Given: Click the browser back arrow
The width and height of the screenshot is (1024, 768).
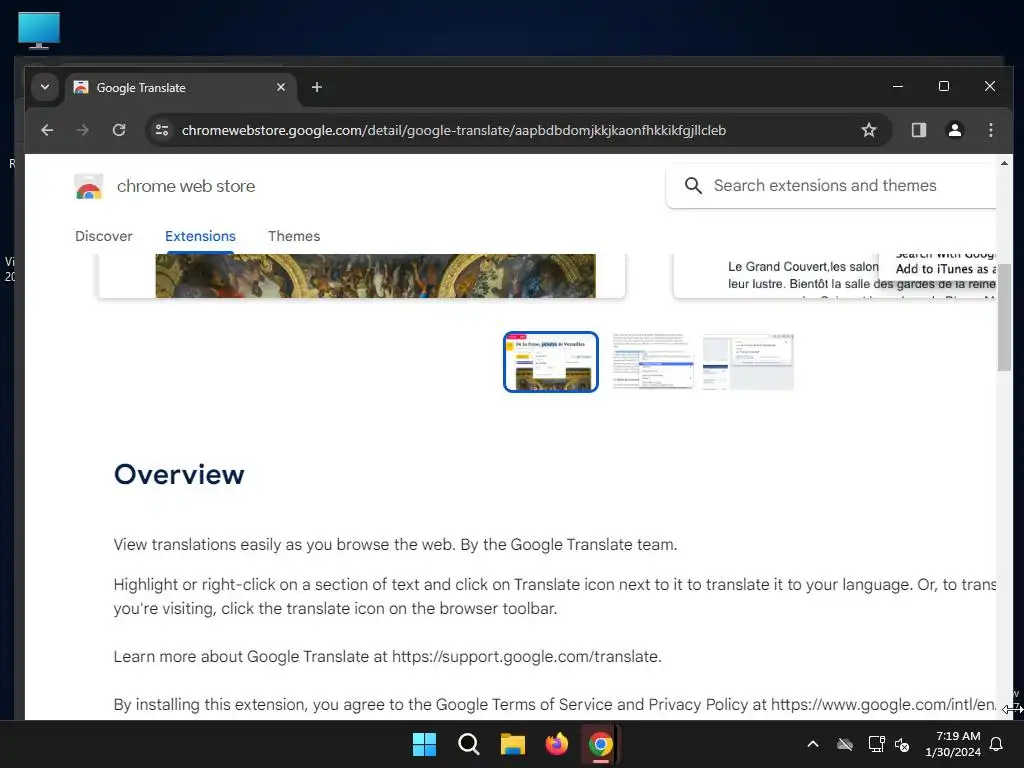Looking at the screenshot, I should (x=47, y=130).
